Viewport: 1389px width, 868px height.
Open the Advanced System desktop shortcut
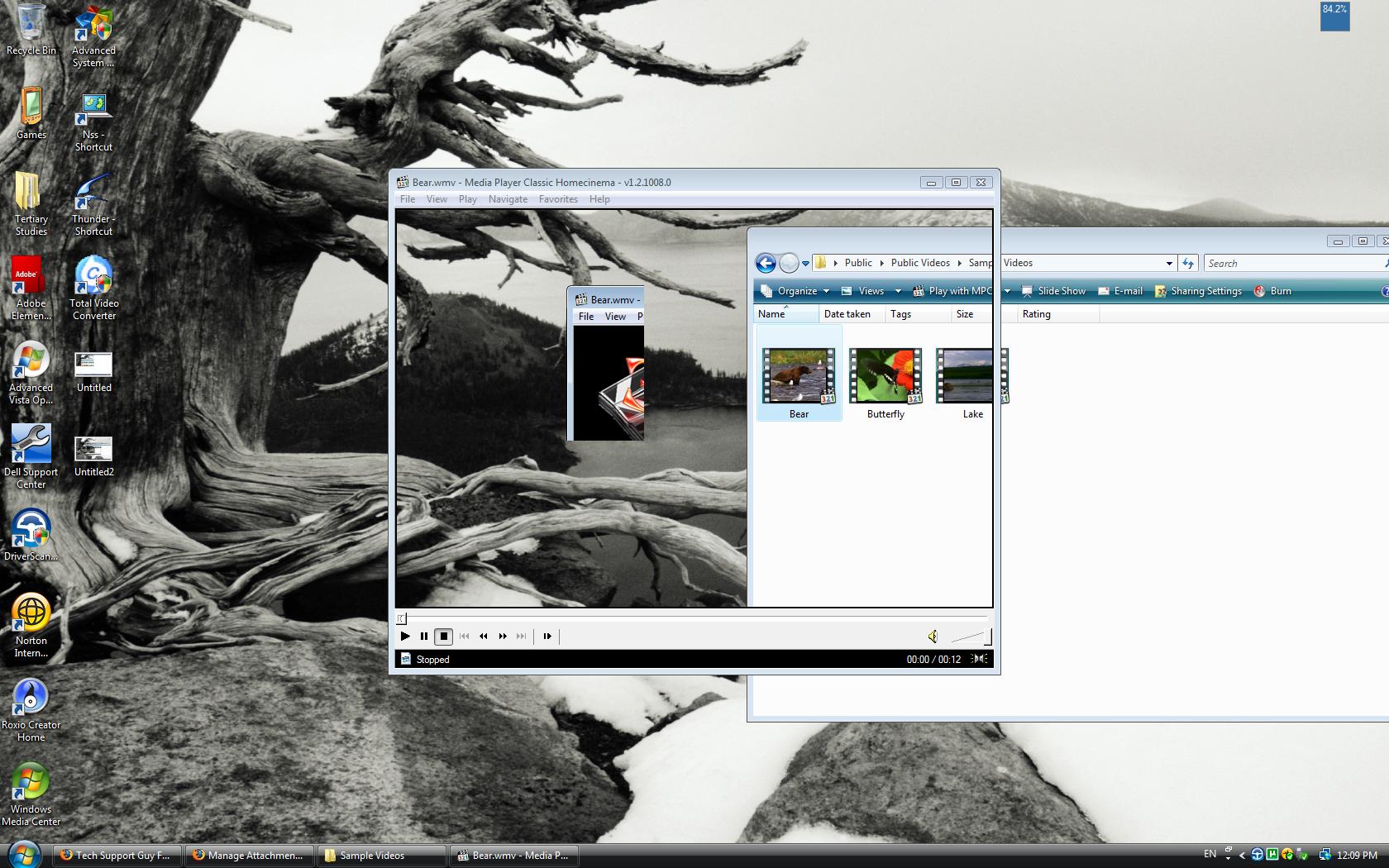click(93, 36)
